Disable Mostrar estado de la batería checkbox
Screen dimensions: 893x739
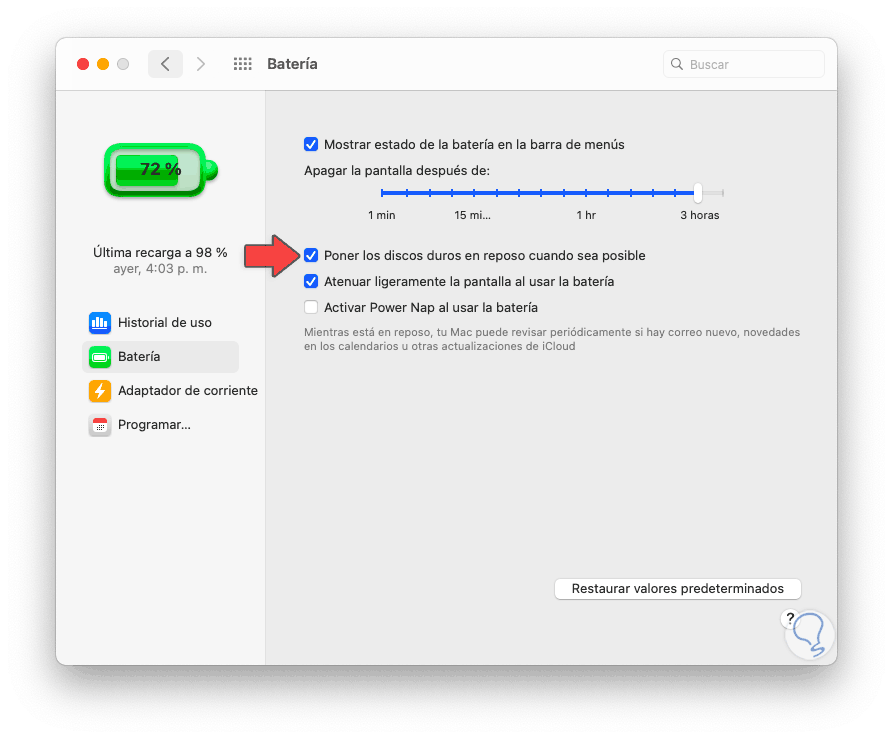pyautogui.click(x=311, y=145)
